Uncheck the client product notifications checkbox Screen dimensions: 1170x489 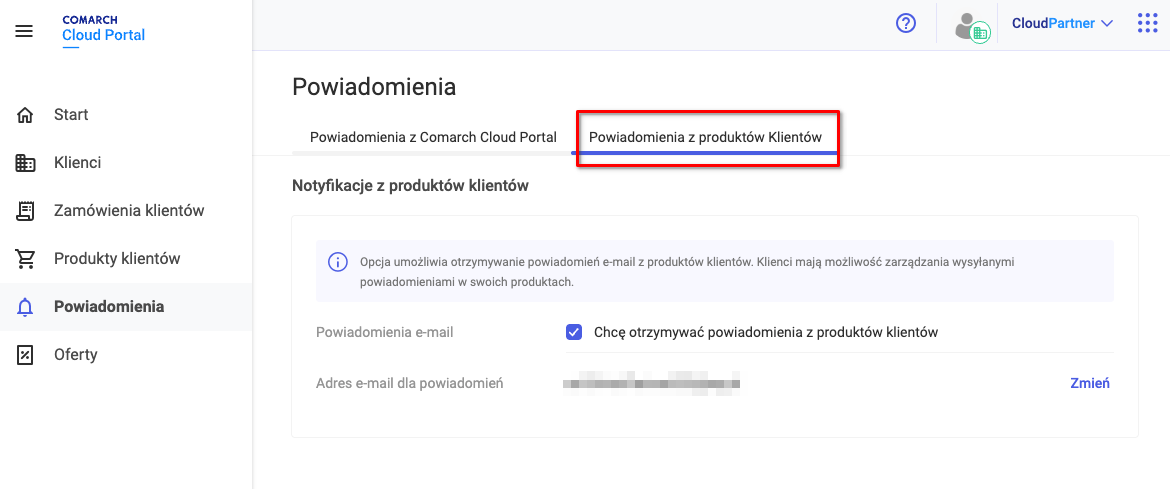tap(574, 332)
